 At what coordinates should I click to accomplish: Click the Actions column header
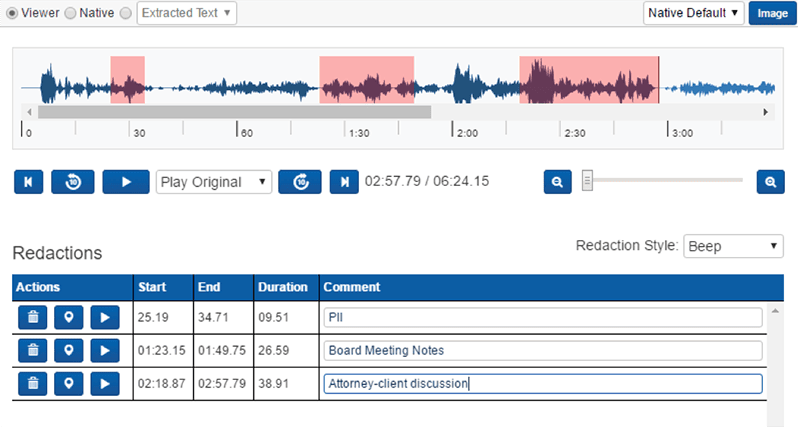tap(73, 287)
